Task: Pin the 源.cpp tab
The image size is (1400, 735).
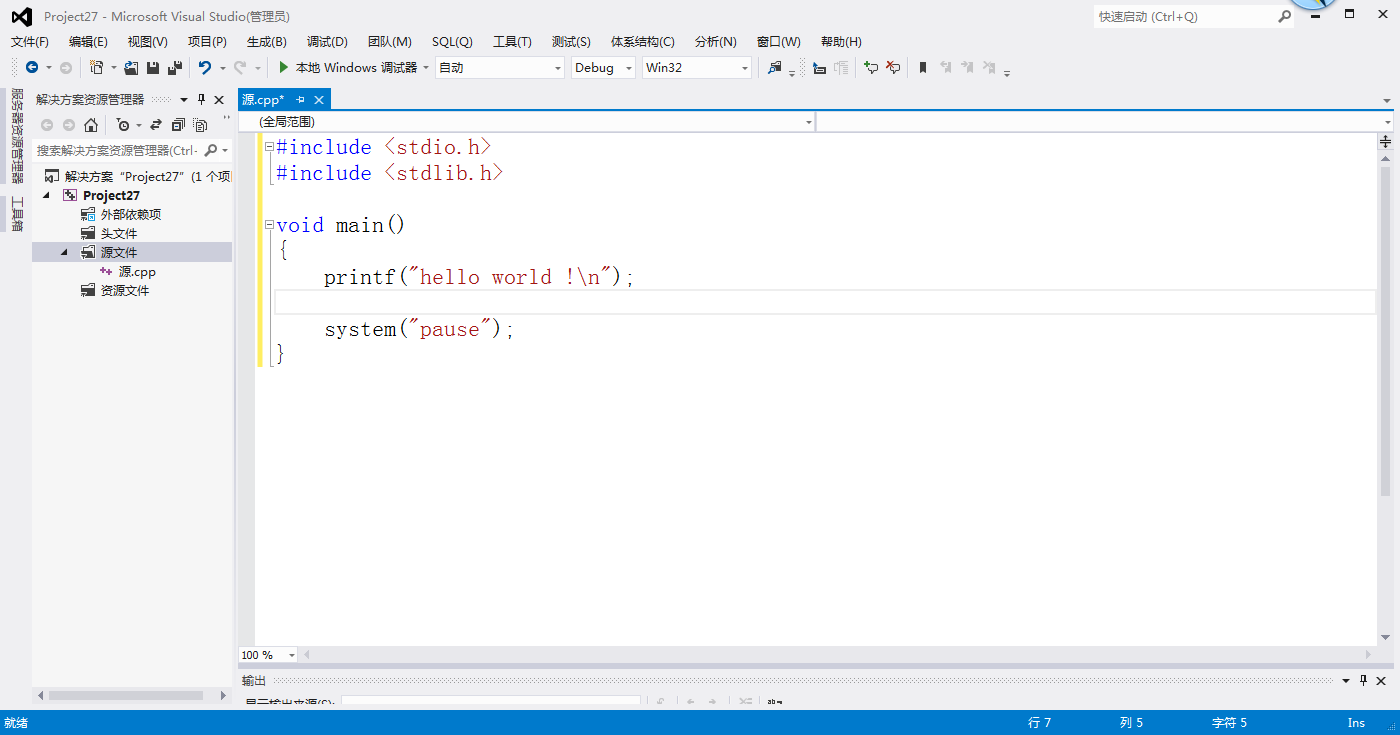Action: (300, 99)
